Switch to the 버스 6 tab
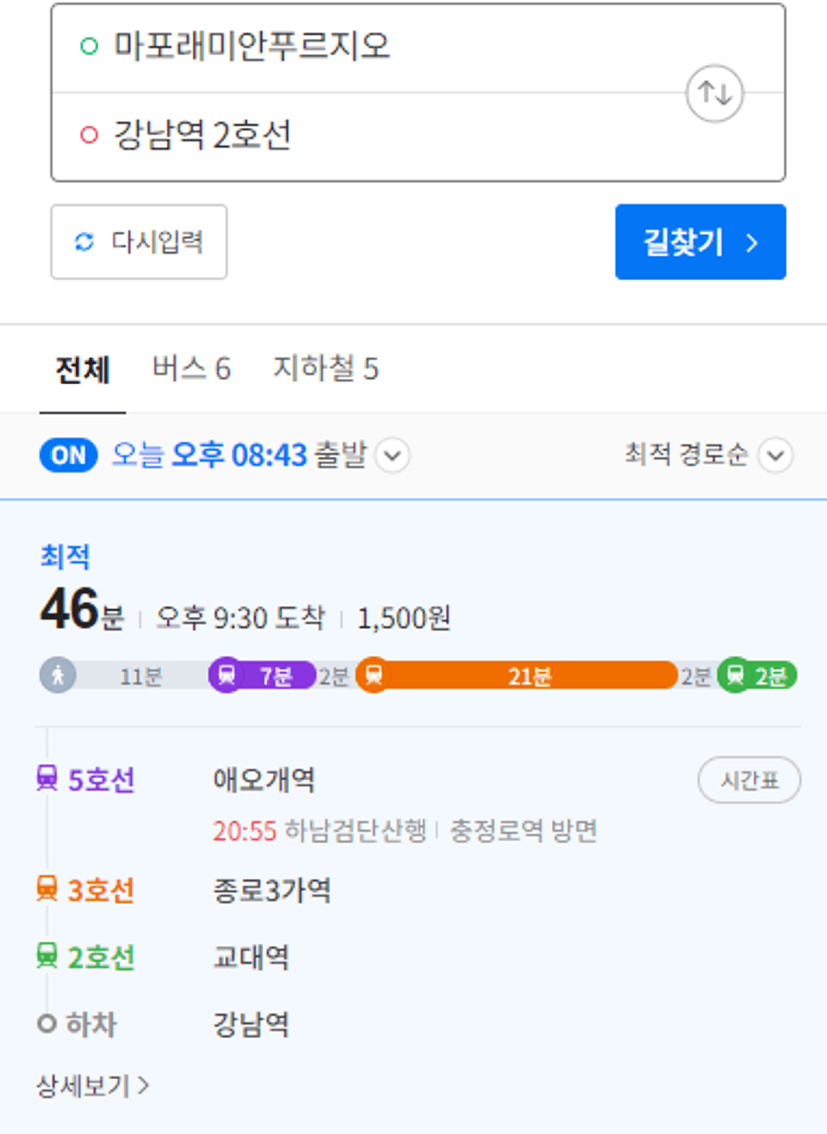Image resolution: width=827 pixels, height=1134 pixels. tap(192, 369)
